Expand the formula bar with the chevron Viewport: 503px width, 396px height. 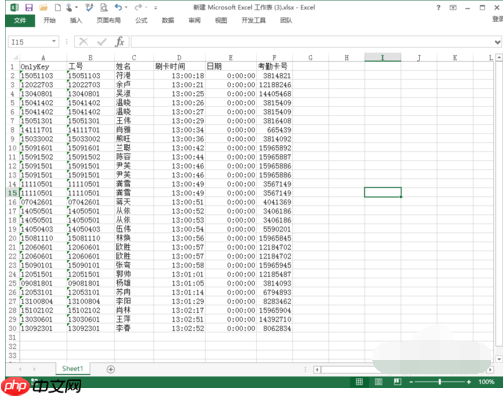click(x=497, y=42)
